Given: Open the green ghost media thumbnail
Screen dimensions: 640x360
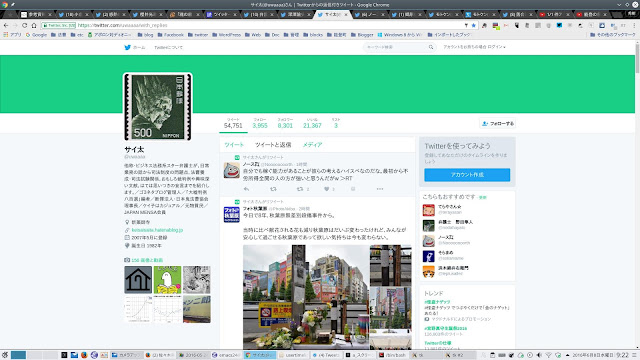Looking at the screenshot, I should (167, 280).
